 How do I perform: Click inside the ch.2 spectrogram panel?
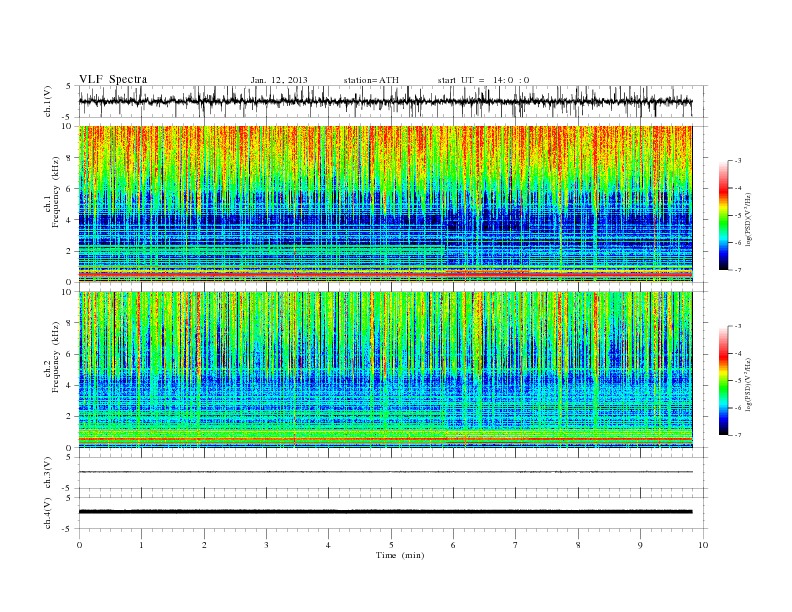pyautogui.click(x=385, y=370)
